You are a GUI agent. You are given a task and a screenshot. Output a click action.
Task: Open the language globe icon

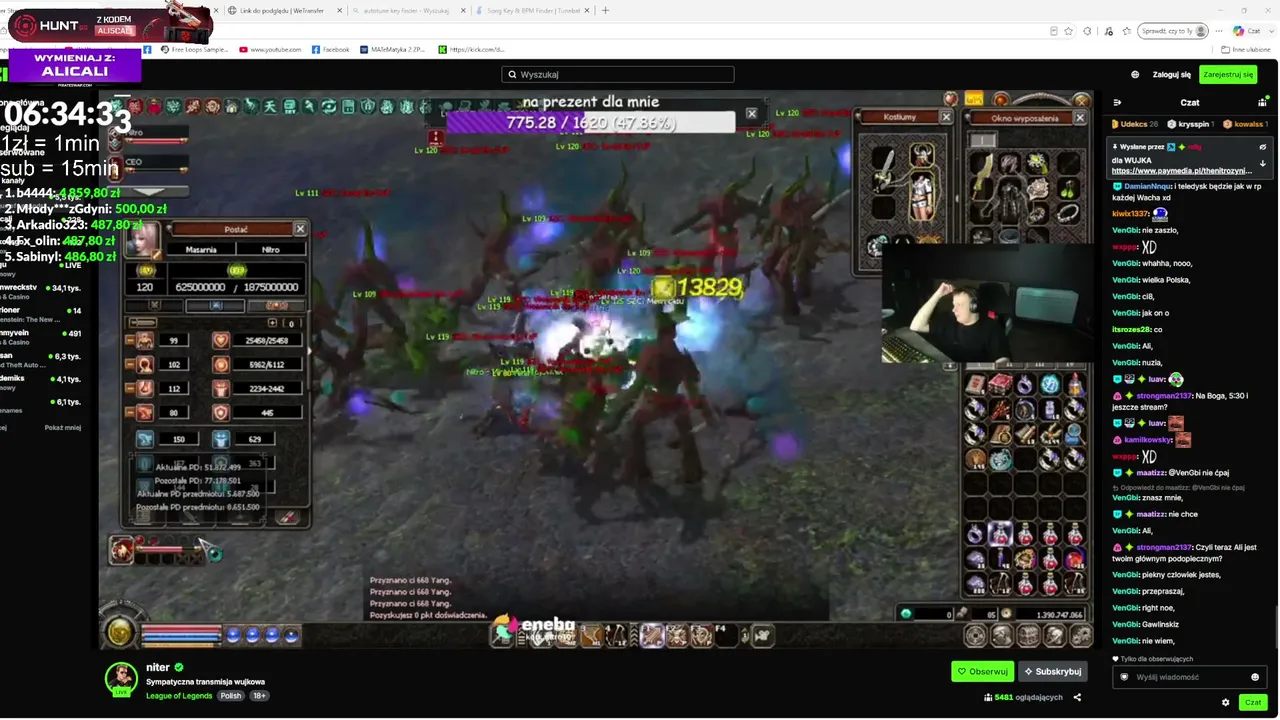coord(1135,74)
